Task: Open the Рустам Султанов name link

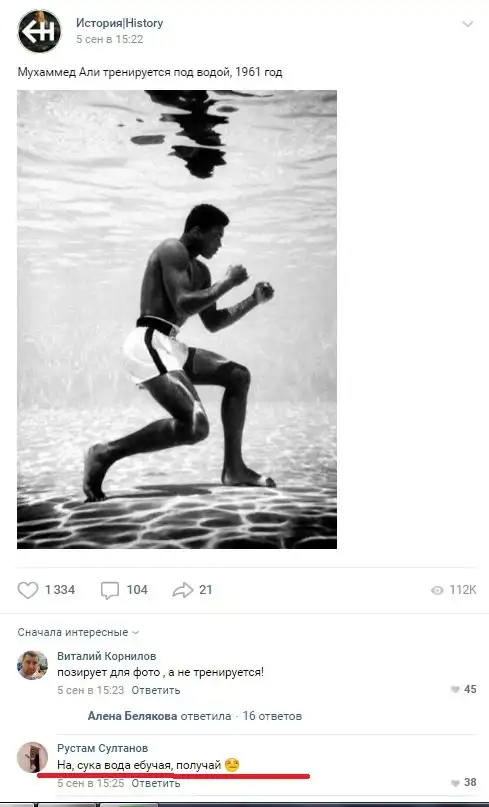Action: click(x=102, y=748)
